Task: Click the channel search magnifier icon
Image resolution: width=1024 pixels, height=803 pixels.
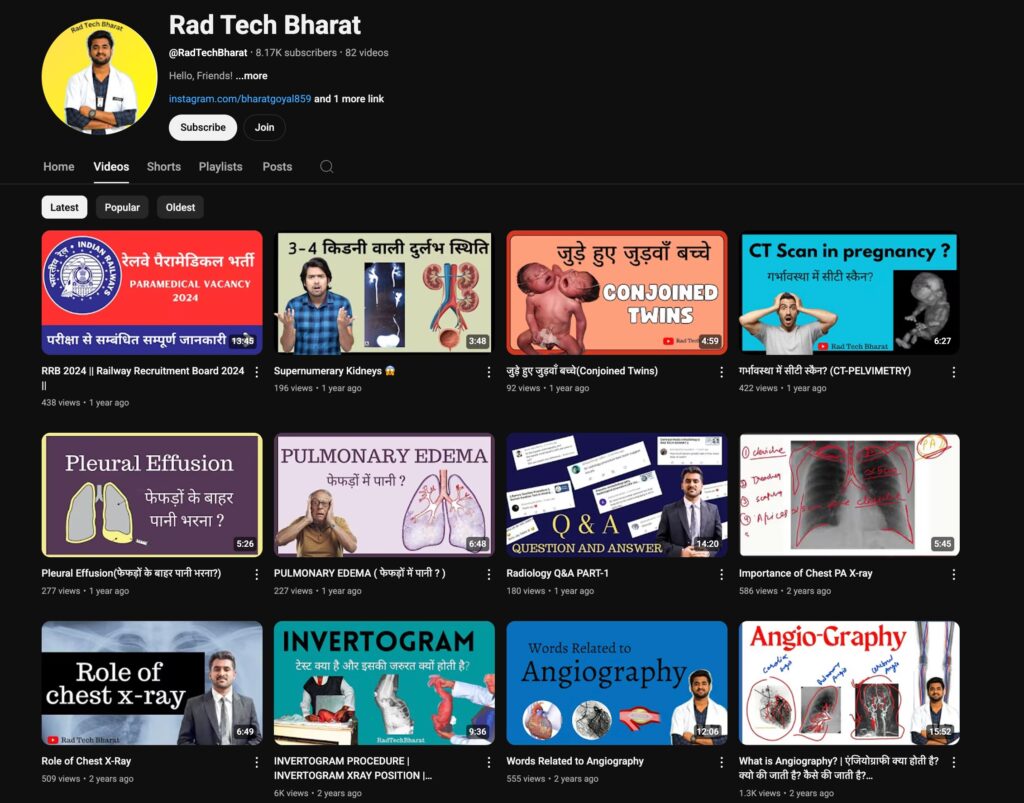Action: pyautogui.click(x=327, y=166)
